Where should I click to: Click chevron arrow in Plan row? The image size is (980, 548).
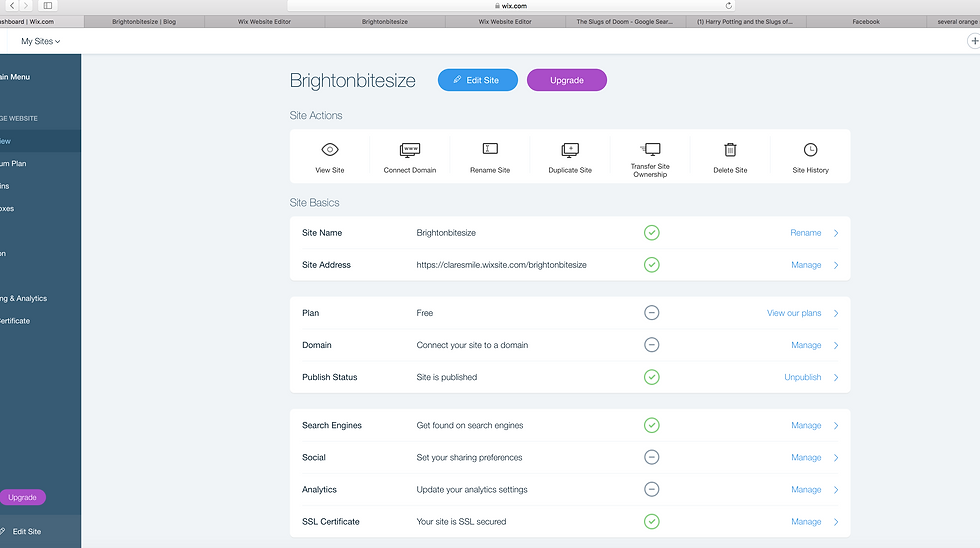836,313
